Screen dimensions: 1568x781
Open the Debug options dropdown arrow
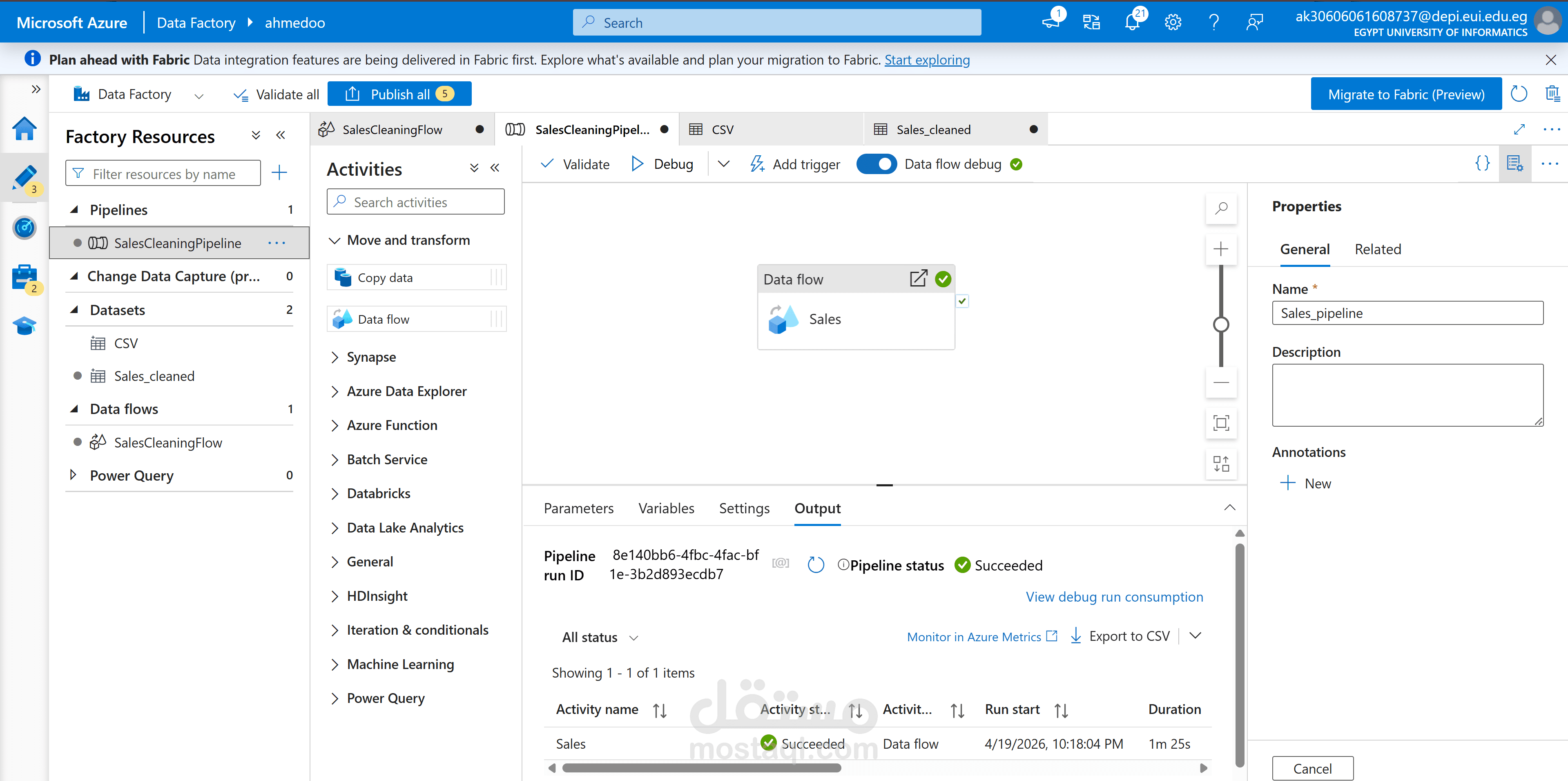723,164
